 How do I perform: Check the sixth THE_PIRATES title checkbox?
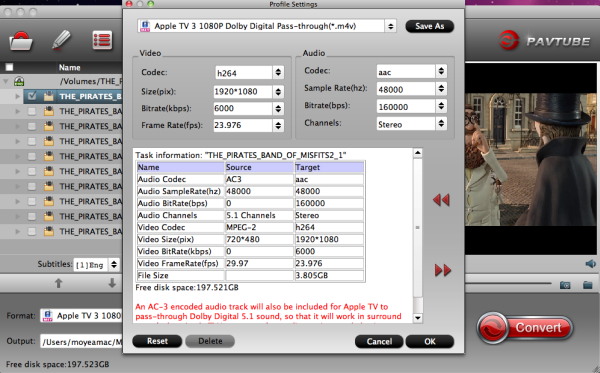pos(32,171)
